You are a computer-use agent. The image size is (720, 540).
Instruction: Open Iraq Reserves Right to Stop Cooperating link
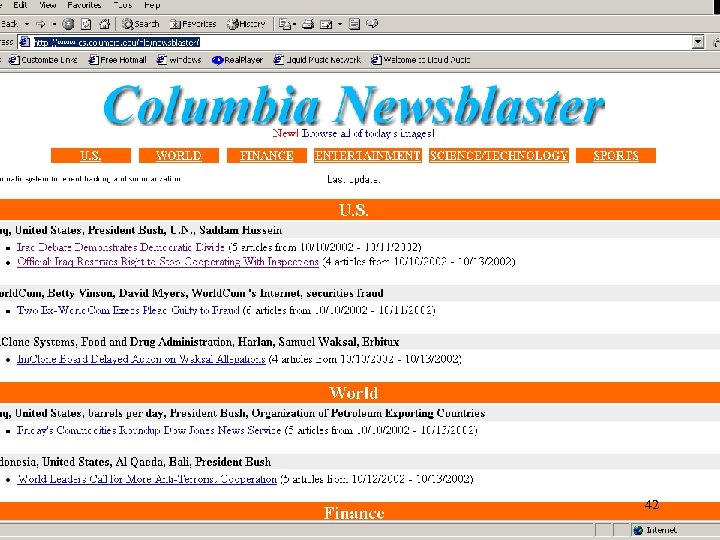168,262
